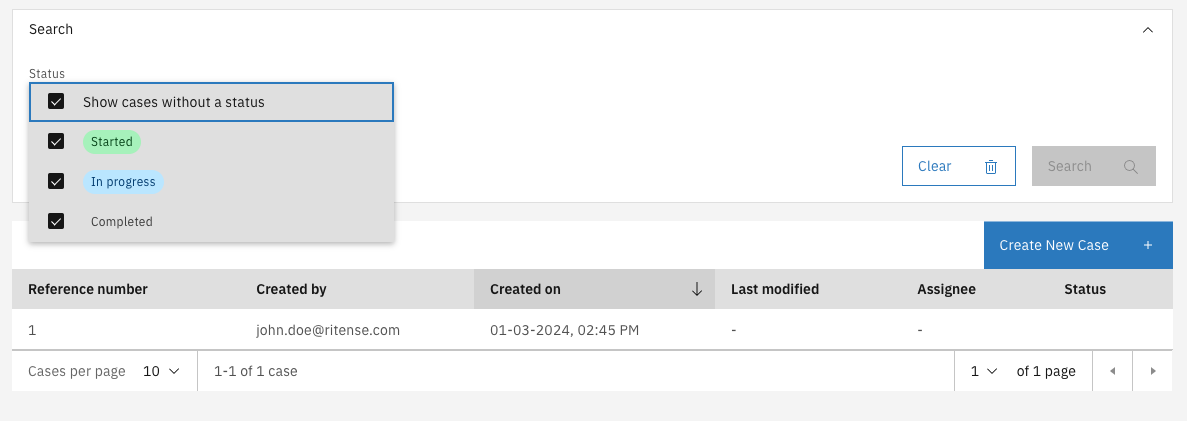Click the Clear button text
The height and width of the screenshot is (421, 1187).
pyautogui.click(x=934, y=167)
